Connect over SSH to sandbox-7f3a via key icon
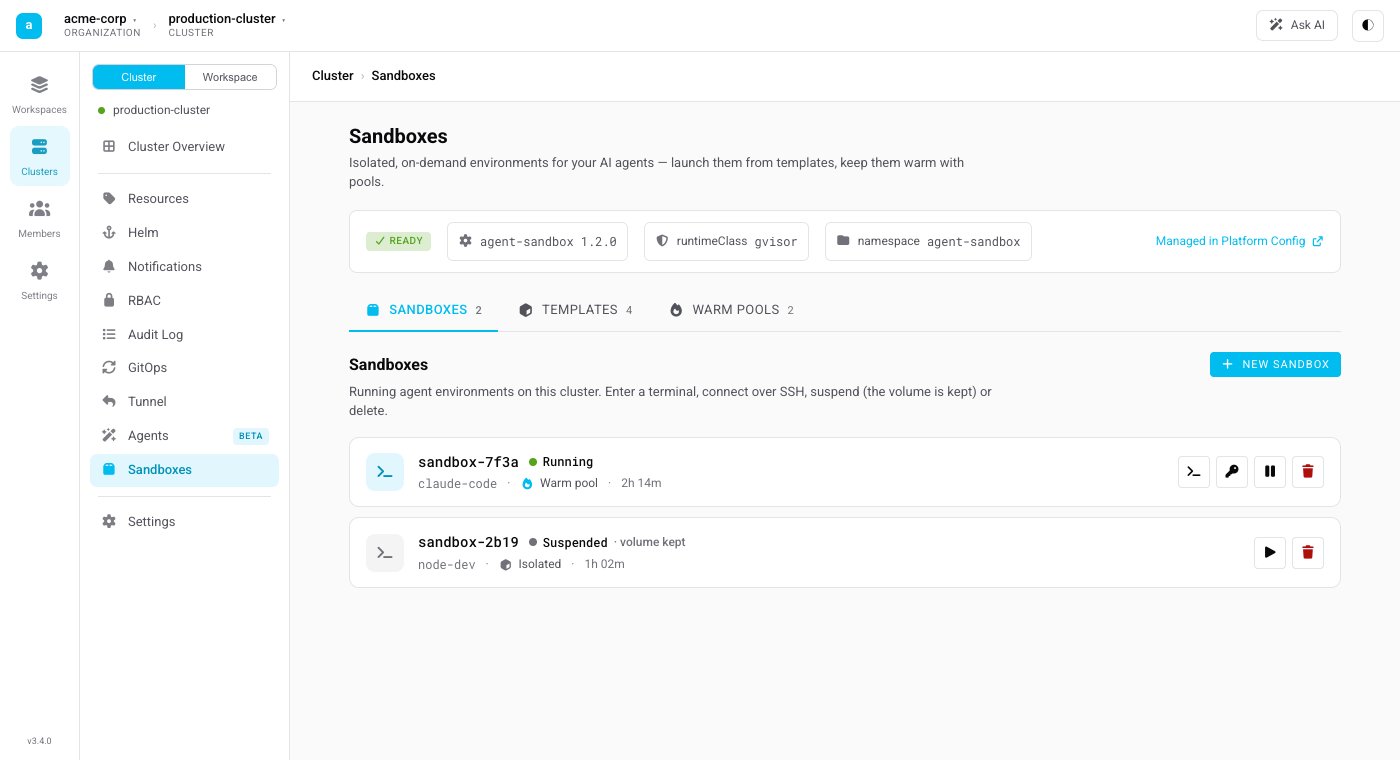Image resolution: width=1400 pixels, height=760 pixels. [x=1232, y=472]
